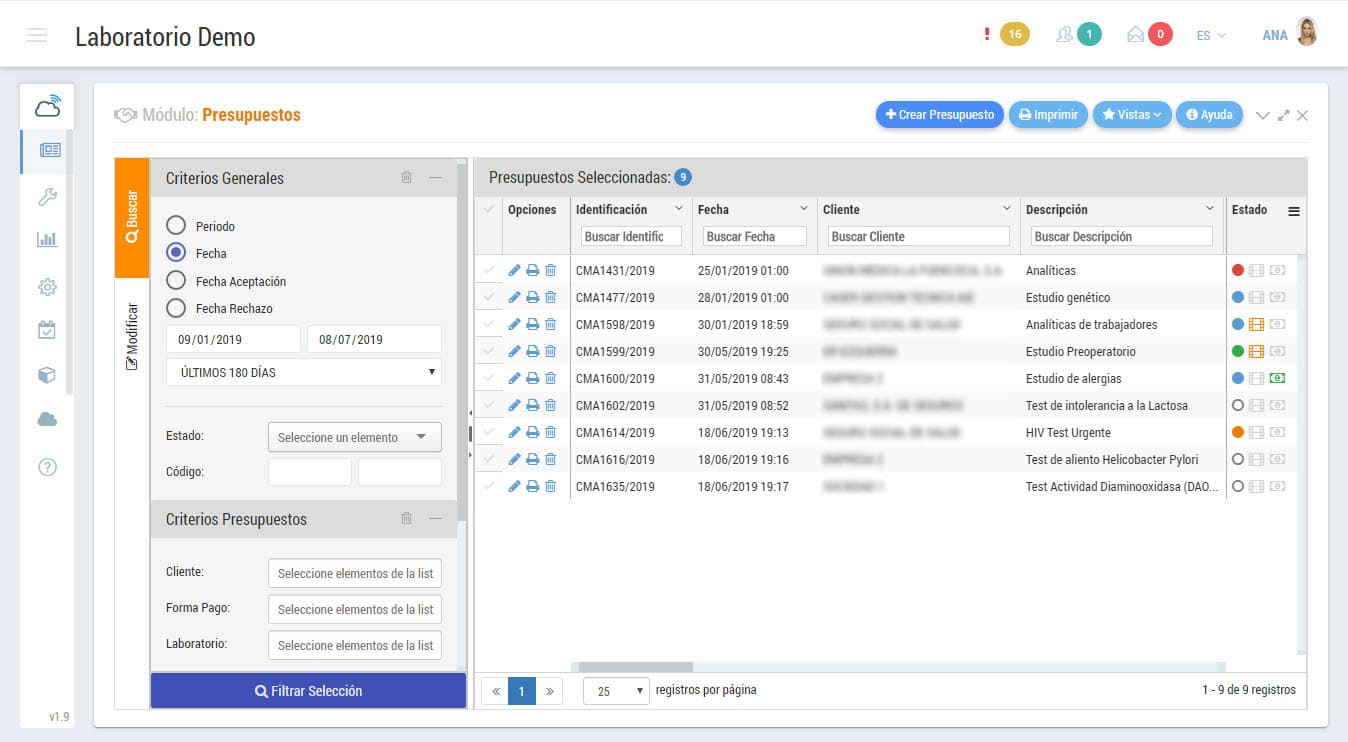Open the box package sidebar icon
This screenshot has width=1348, height=742.
tap(47, 375)
